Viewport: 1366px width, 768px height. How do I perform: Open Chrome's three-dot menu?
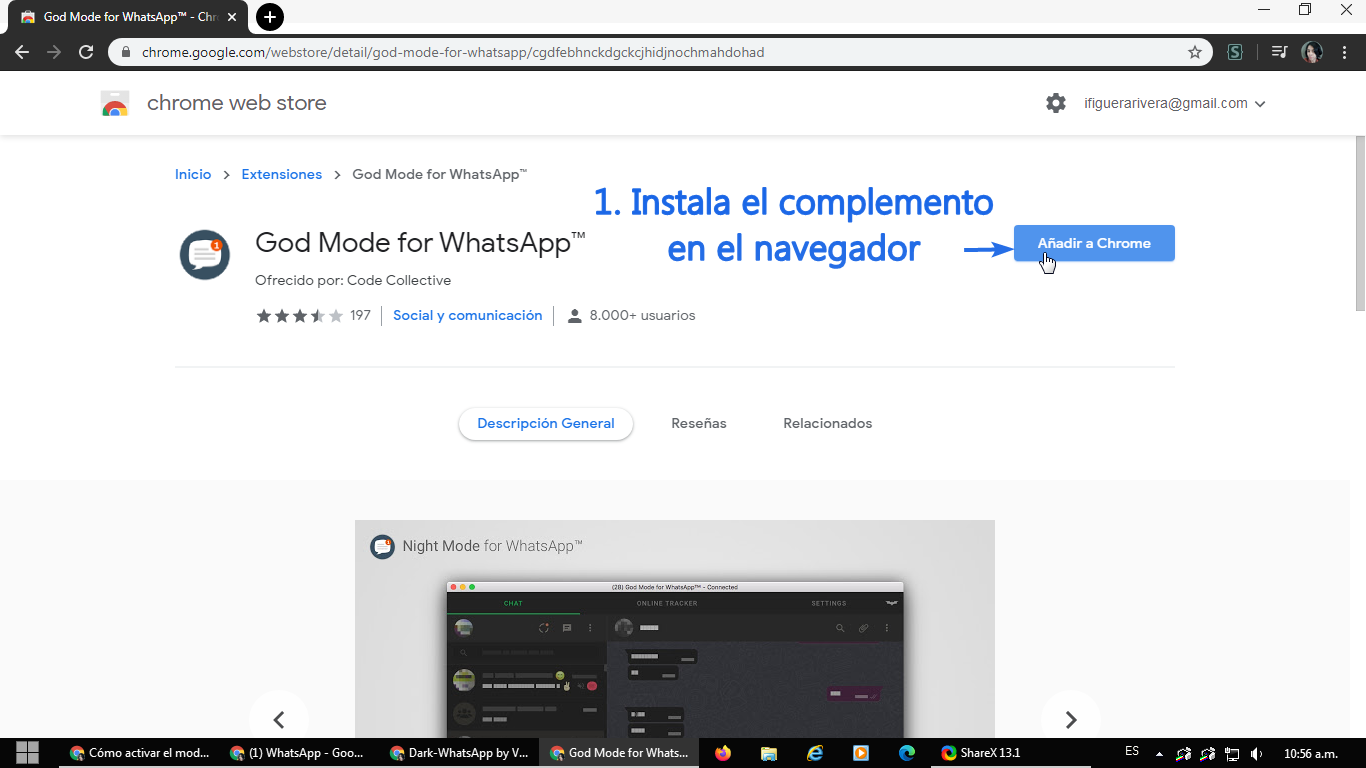point(1344,52)
